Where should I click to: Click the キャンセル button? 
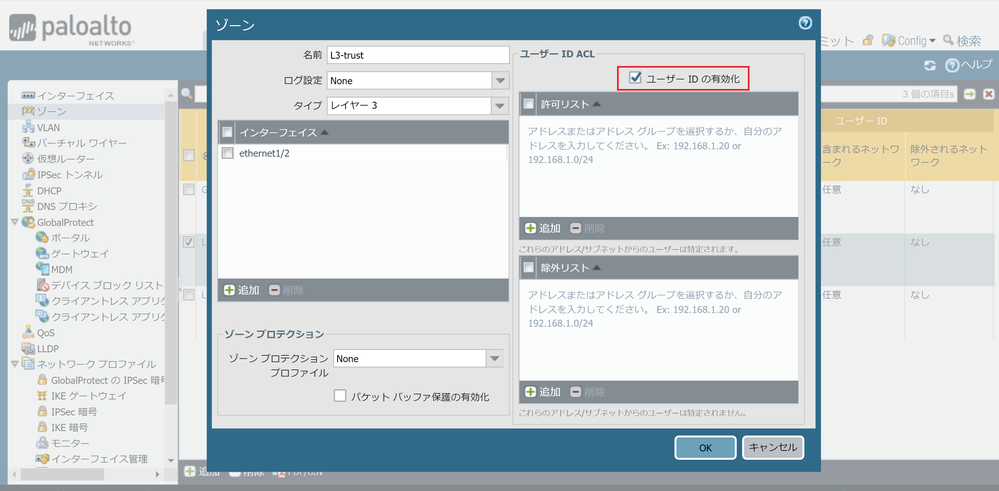[773, 448]
